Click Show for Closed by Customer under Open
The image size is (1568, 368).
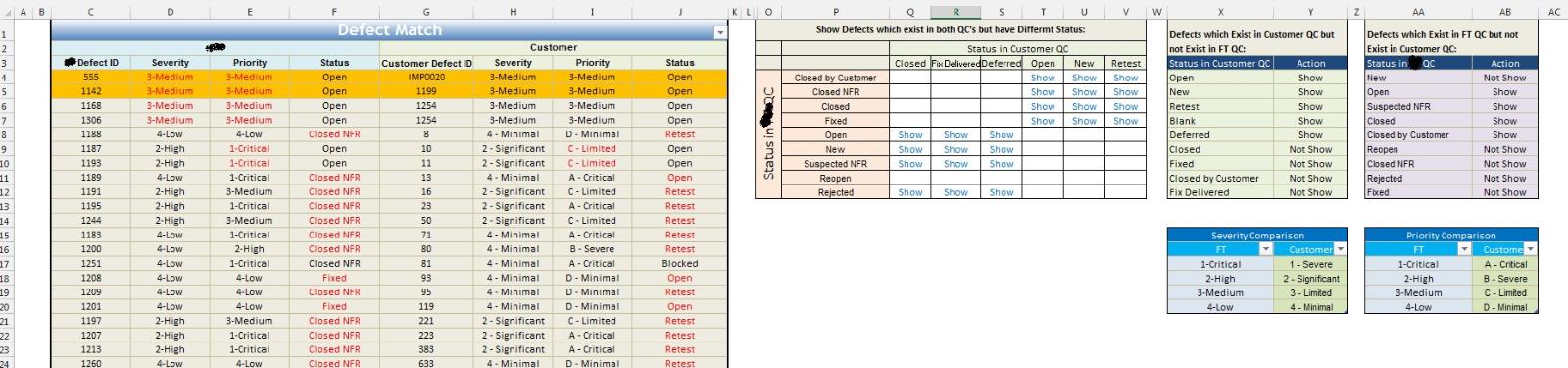pos(1043,78)
